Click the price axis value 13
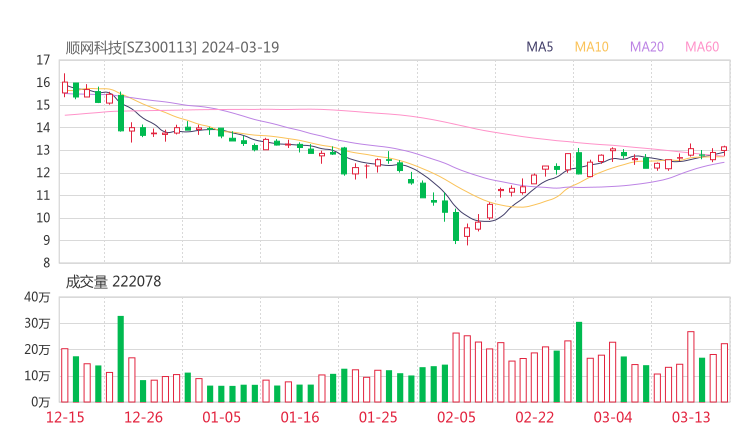Viewport: 740px width, 440px height. pos(43,151)
